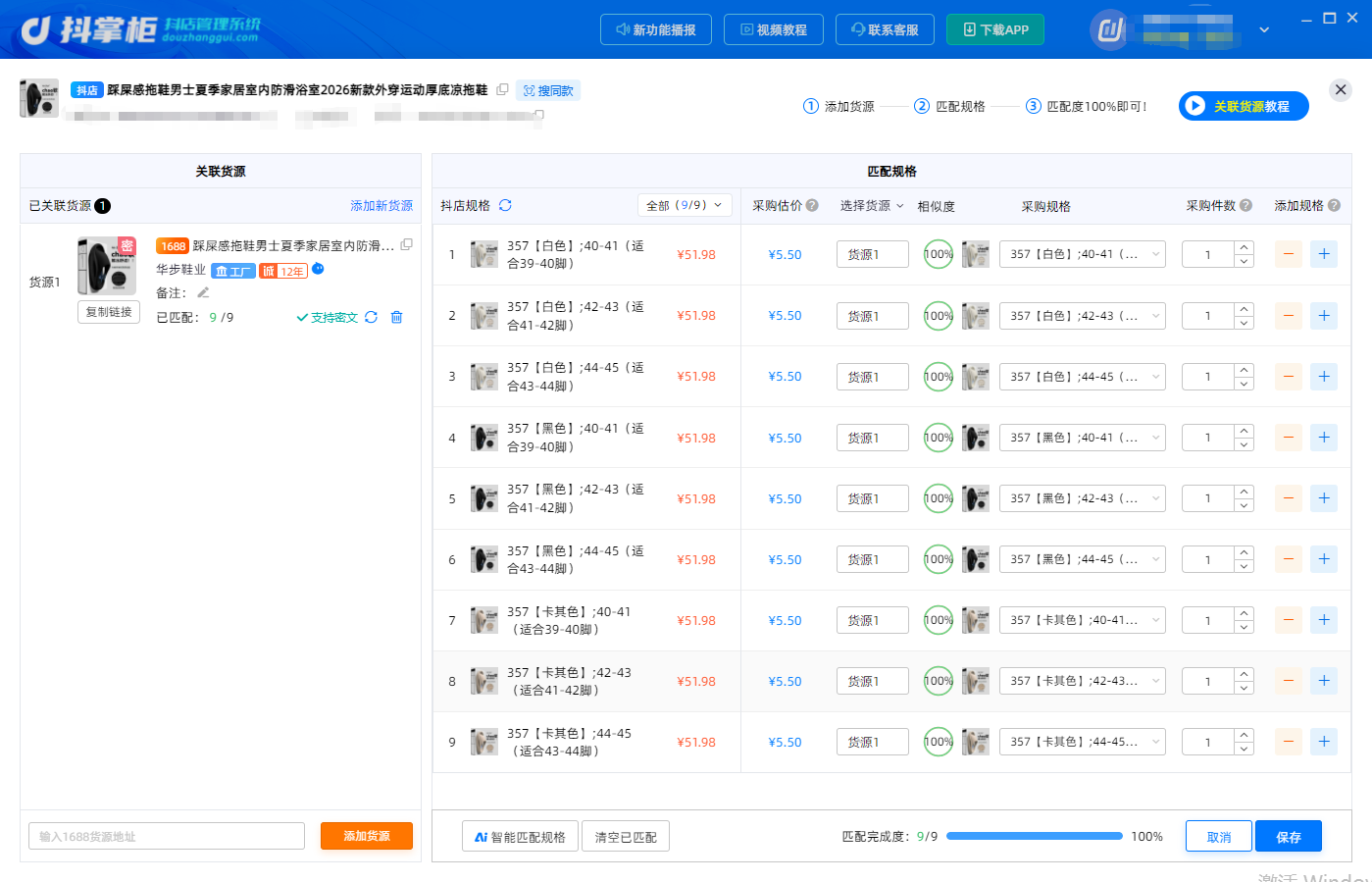Open 联系客服 in the top bar
Viewport: 1372px width, 882px height.
885,29
